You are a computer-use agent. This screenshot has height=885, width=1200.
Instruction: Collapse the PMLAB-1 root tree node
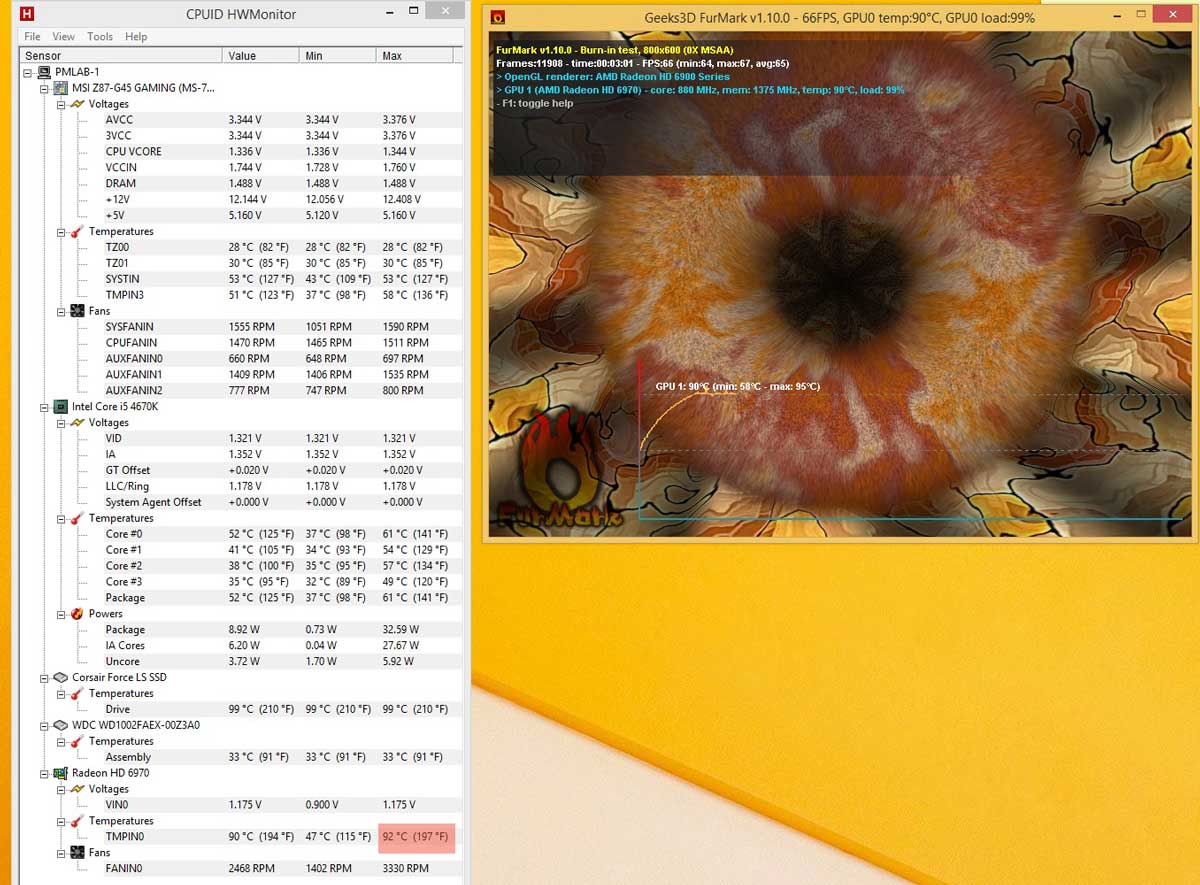[28, 72]
